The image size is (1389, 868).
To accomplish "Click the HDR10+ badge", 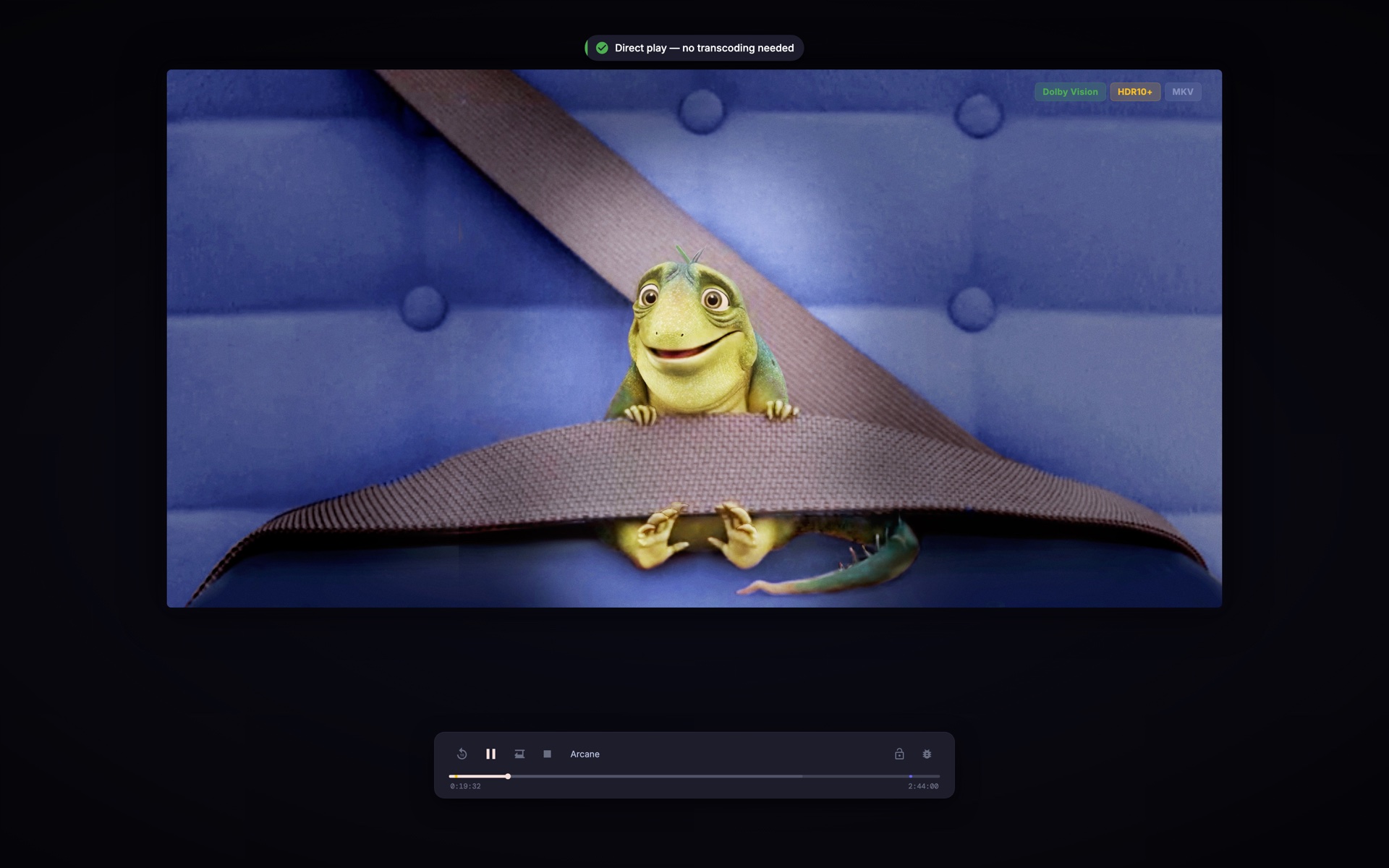I will pos(1134,92).
